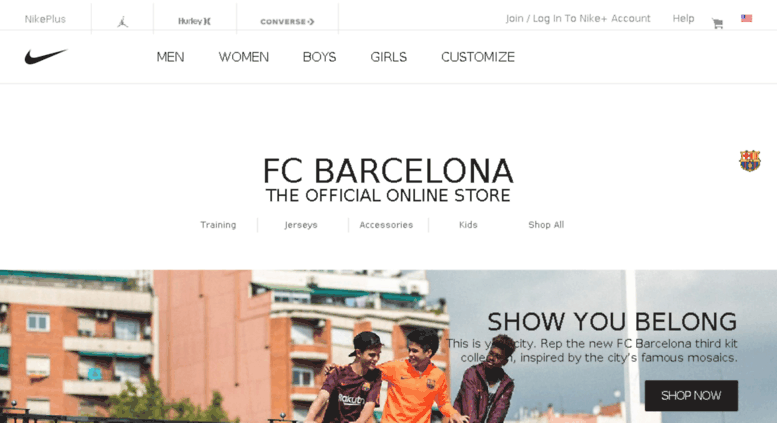The image size is (777, 423).
Task: Select the US flag country selector
Action: (746, 18)
